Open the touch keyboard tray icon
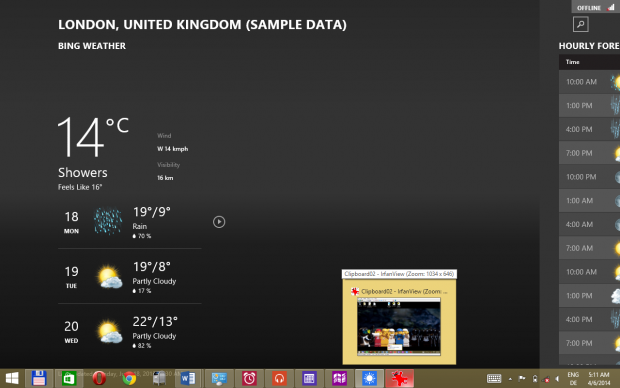 494,379
